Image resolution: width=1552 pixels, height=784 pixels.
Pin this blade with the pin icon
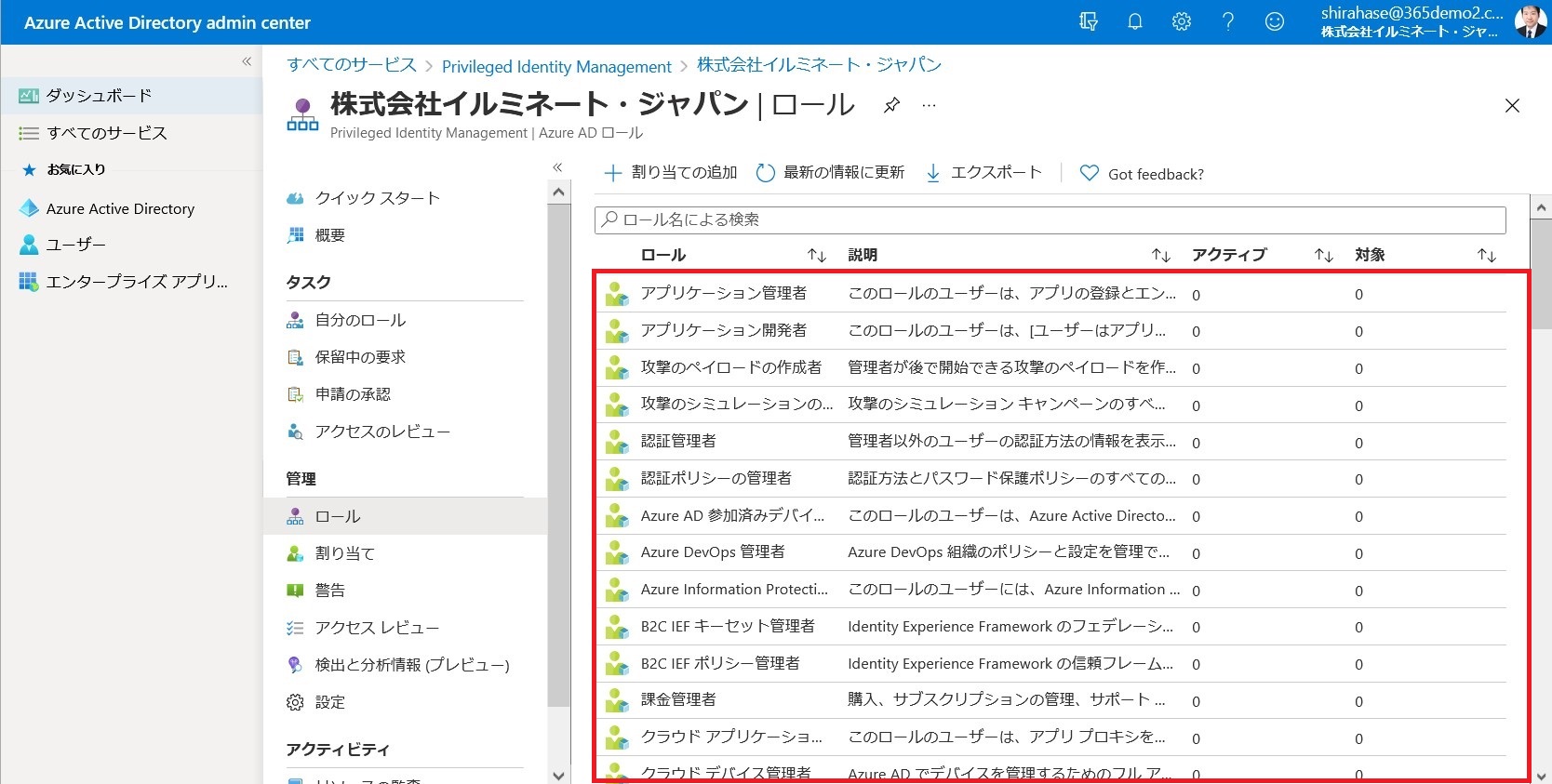coord(891,104)
